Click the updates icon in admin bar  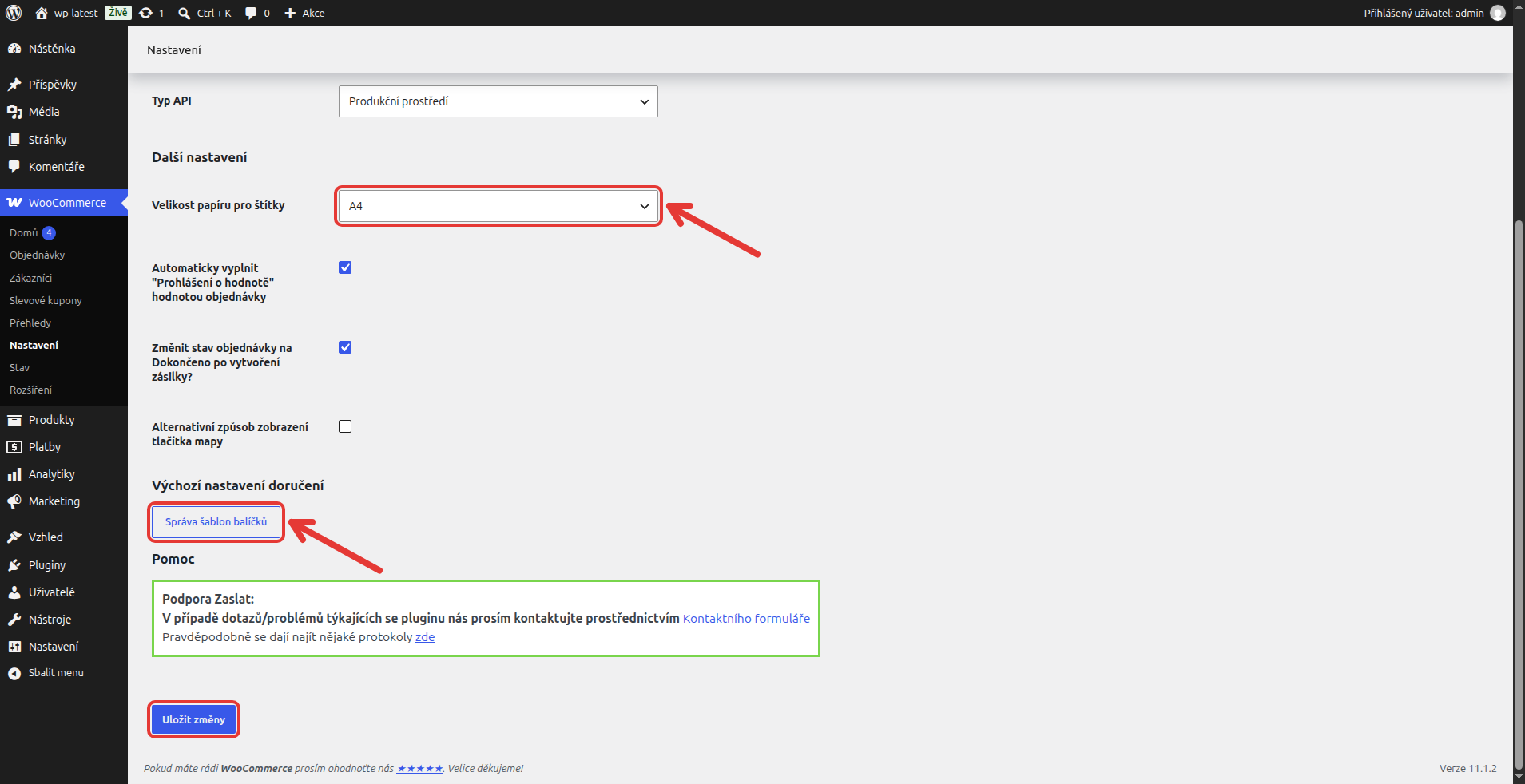(146, 13)
